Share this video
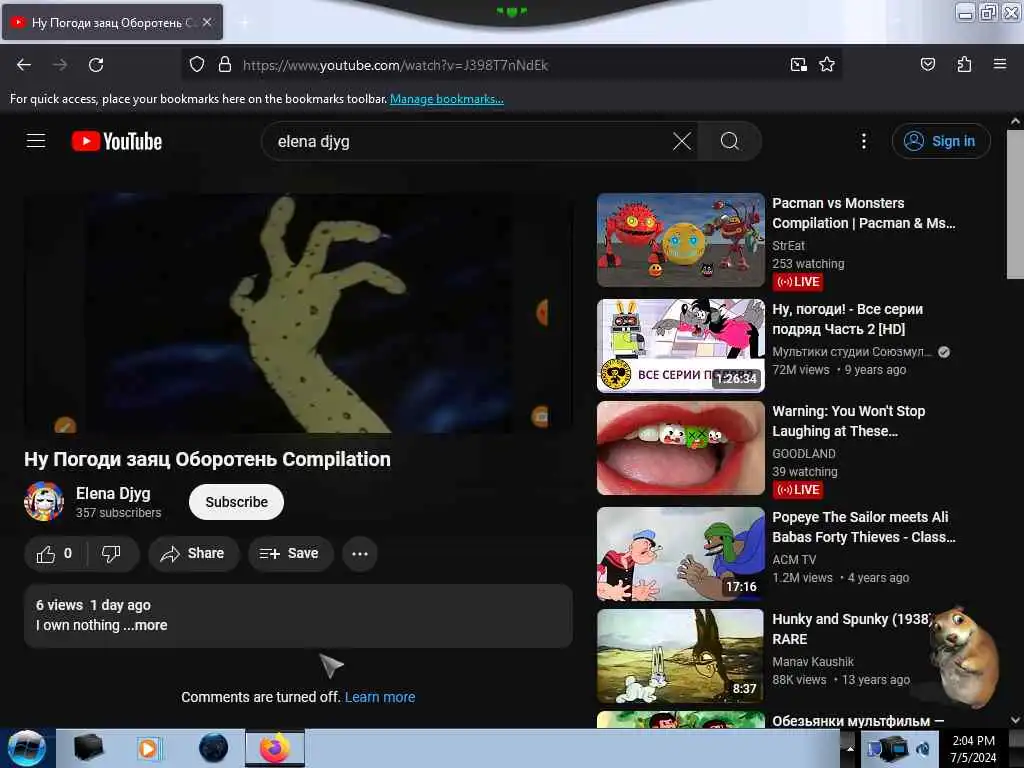The height and width of the screenshot is (768, 1024). click(193, 554)
